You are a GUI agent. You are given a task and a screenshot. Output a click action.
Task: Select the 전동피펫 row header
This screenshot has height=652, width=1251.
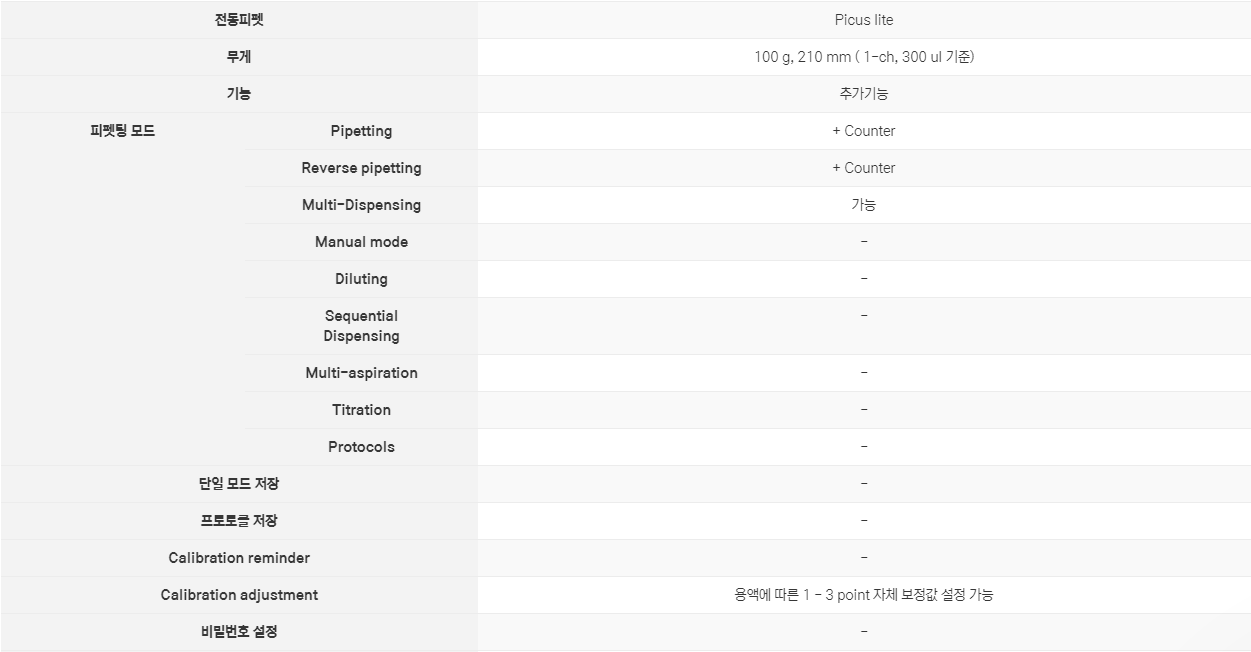point(239,20)
